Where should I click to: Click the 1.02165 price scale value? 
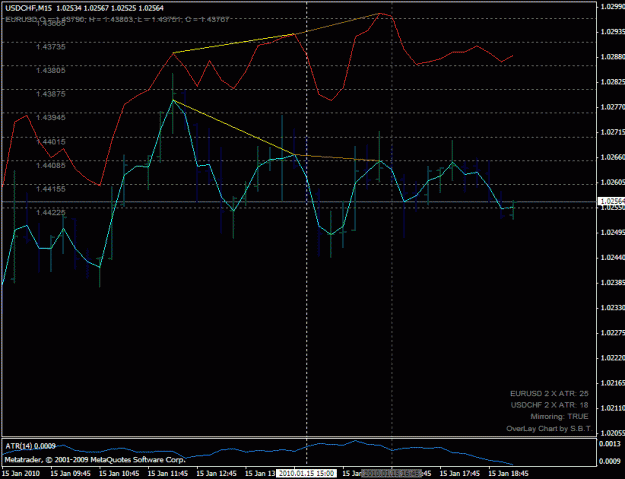(x=612, y=383)
